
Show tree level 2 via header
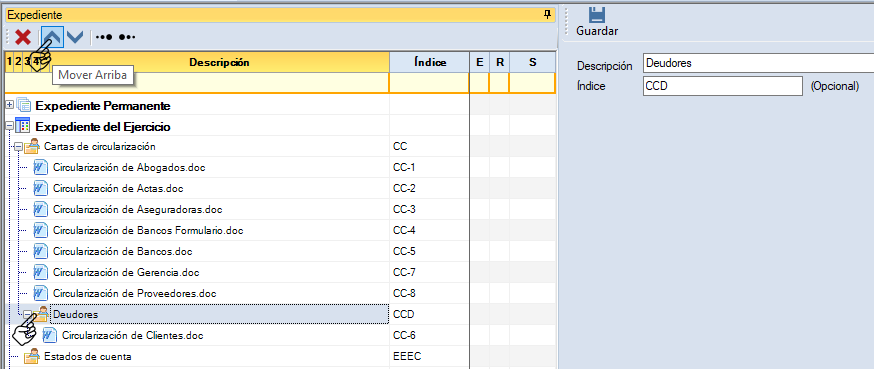(18, 62)
